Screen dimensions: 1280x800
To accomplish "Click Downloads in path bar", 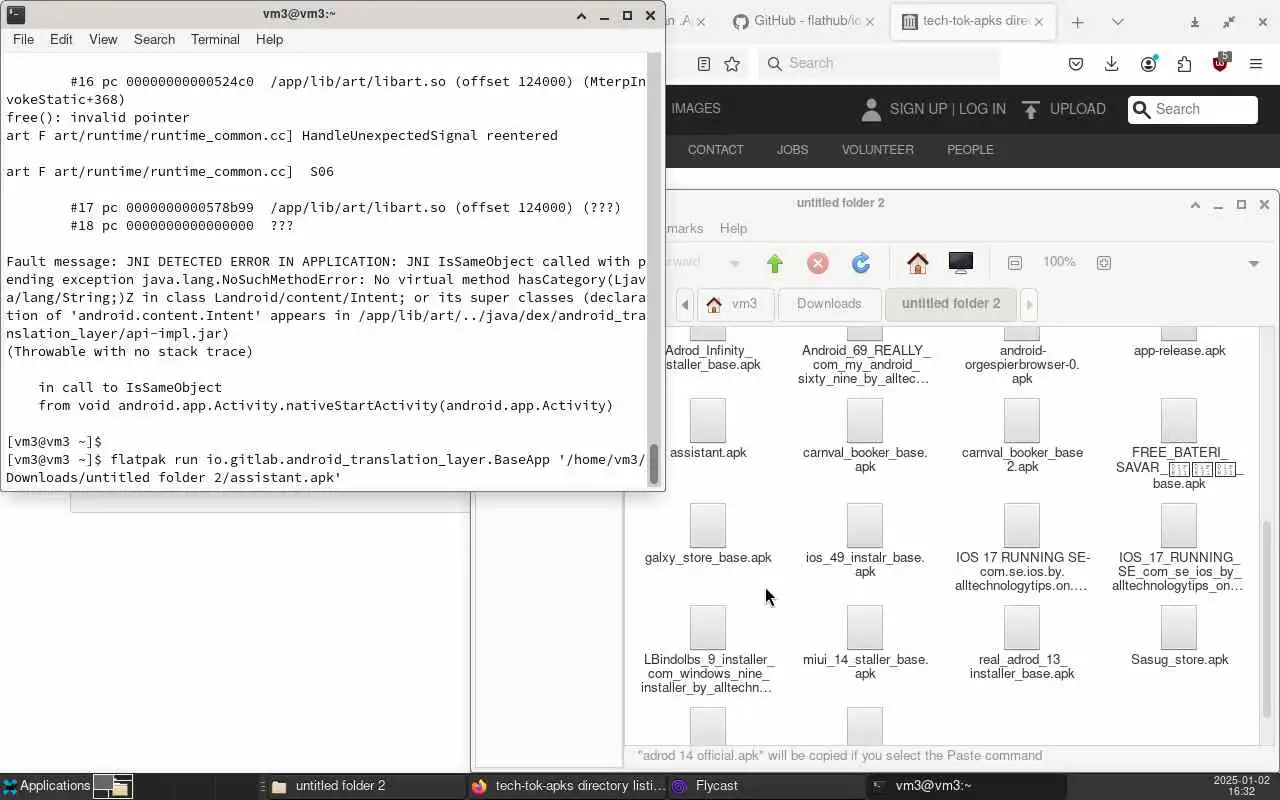I will point(829,304).
